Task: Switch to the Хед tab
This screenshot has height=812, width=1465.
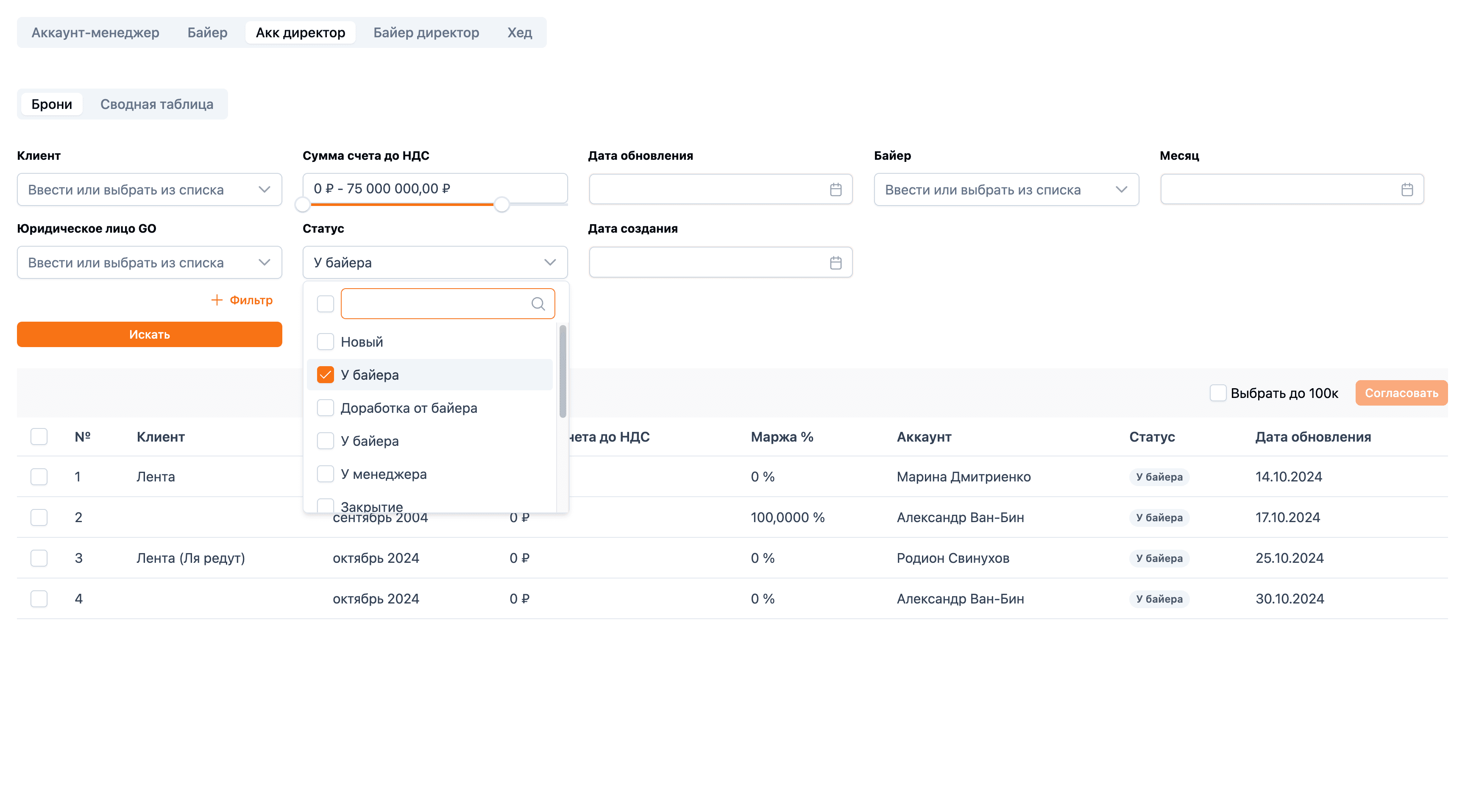Action: pyautogui.click(x=520, y=32)
